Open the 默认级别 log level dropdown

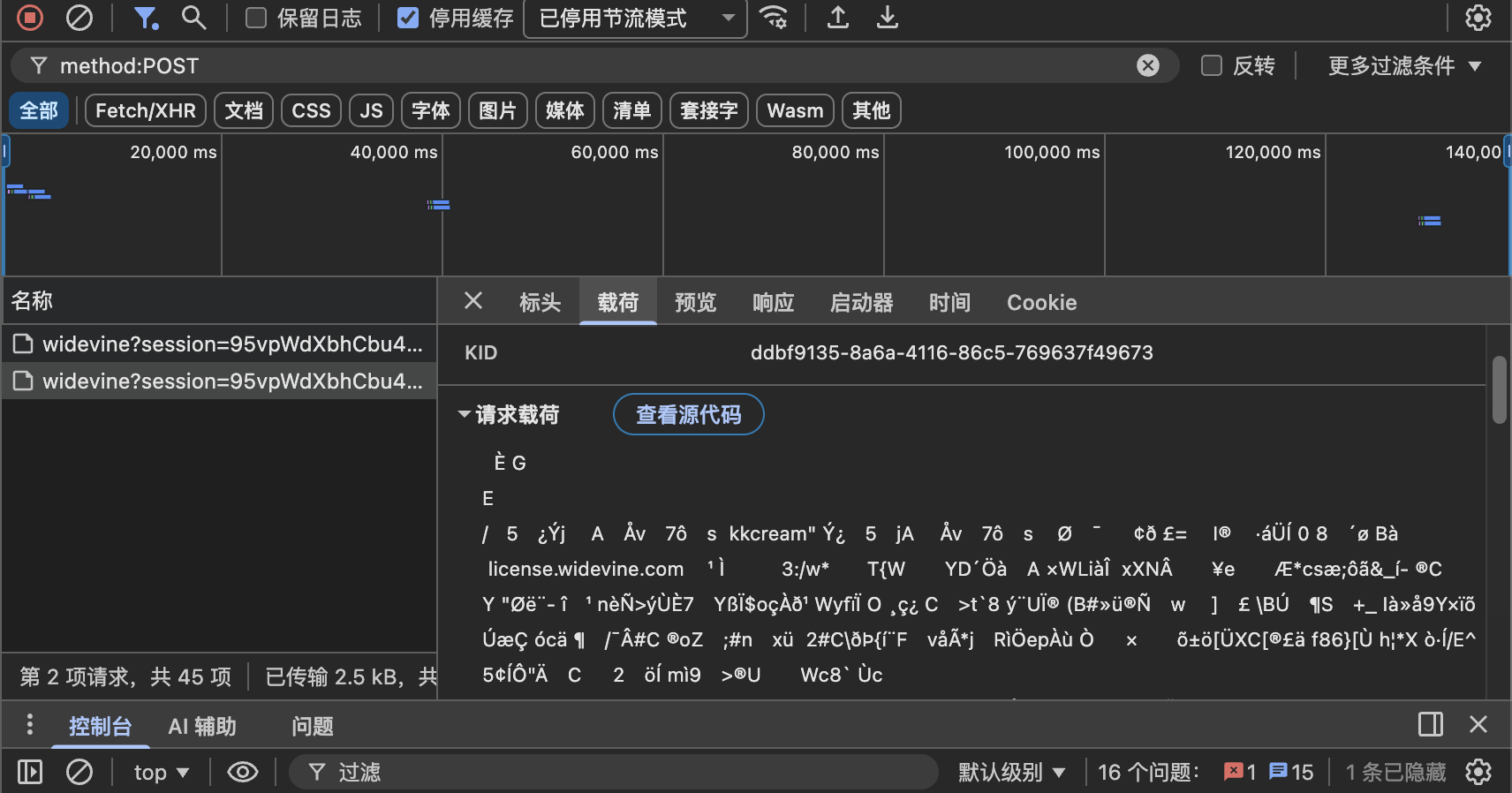coord(1011,772)
